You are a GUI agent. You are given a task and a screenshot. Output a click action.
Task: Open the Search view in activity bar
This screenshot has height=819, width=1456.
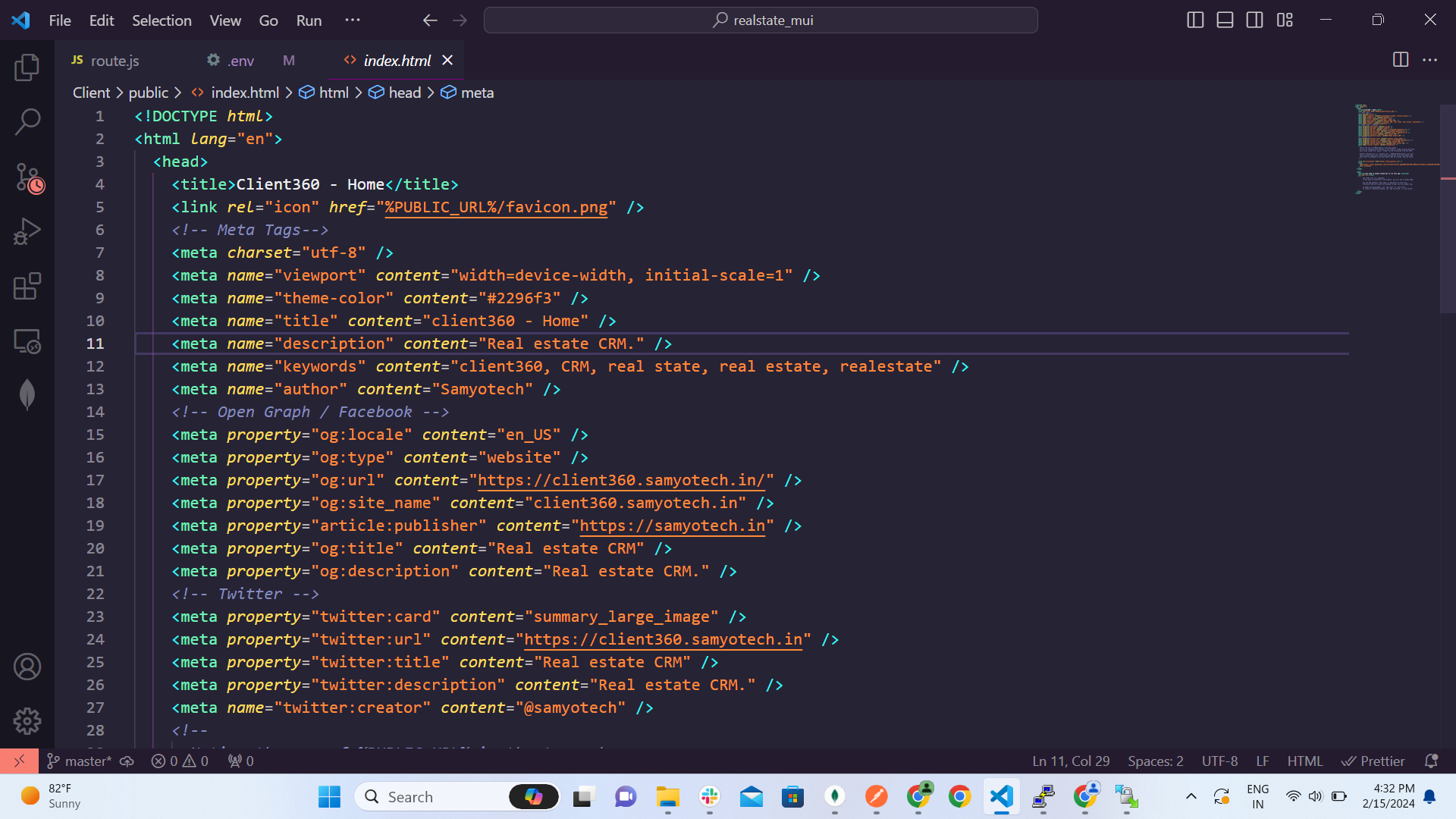tap(27, 121)
